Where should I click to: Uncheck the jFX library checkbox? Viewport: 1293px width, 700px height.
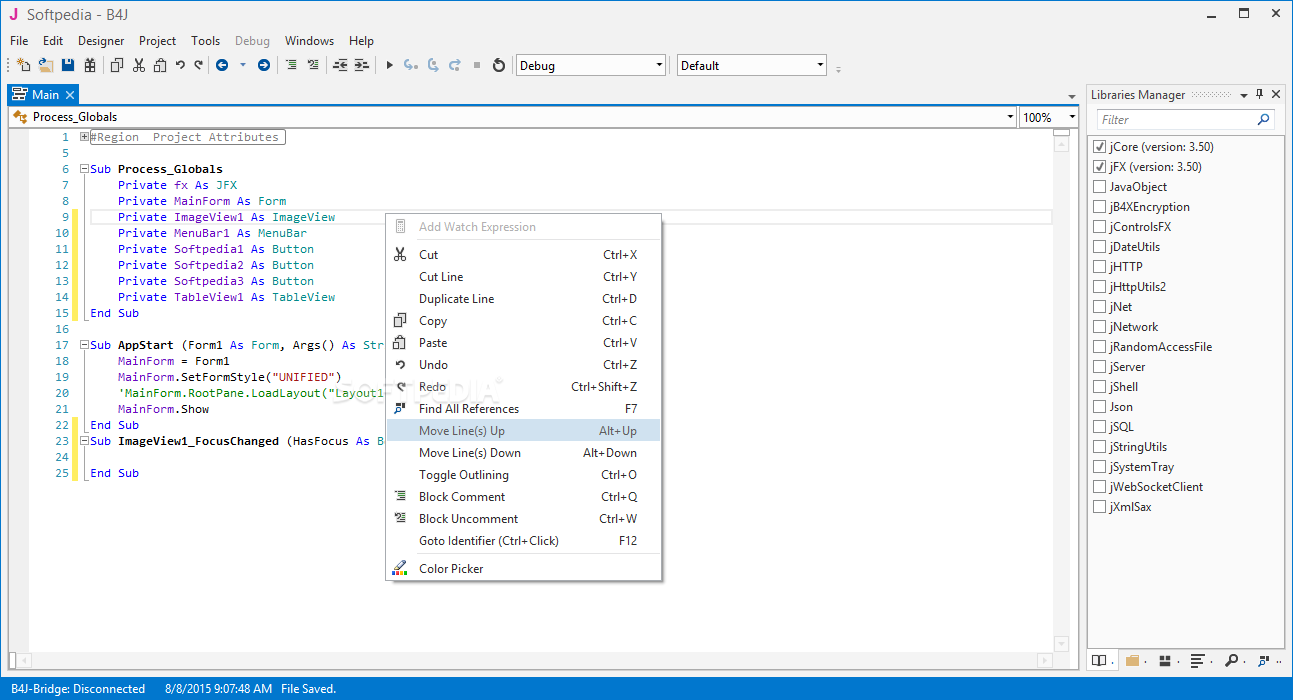tap(1100, 167)
